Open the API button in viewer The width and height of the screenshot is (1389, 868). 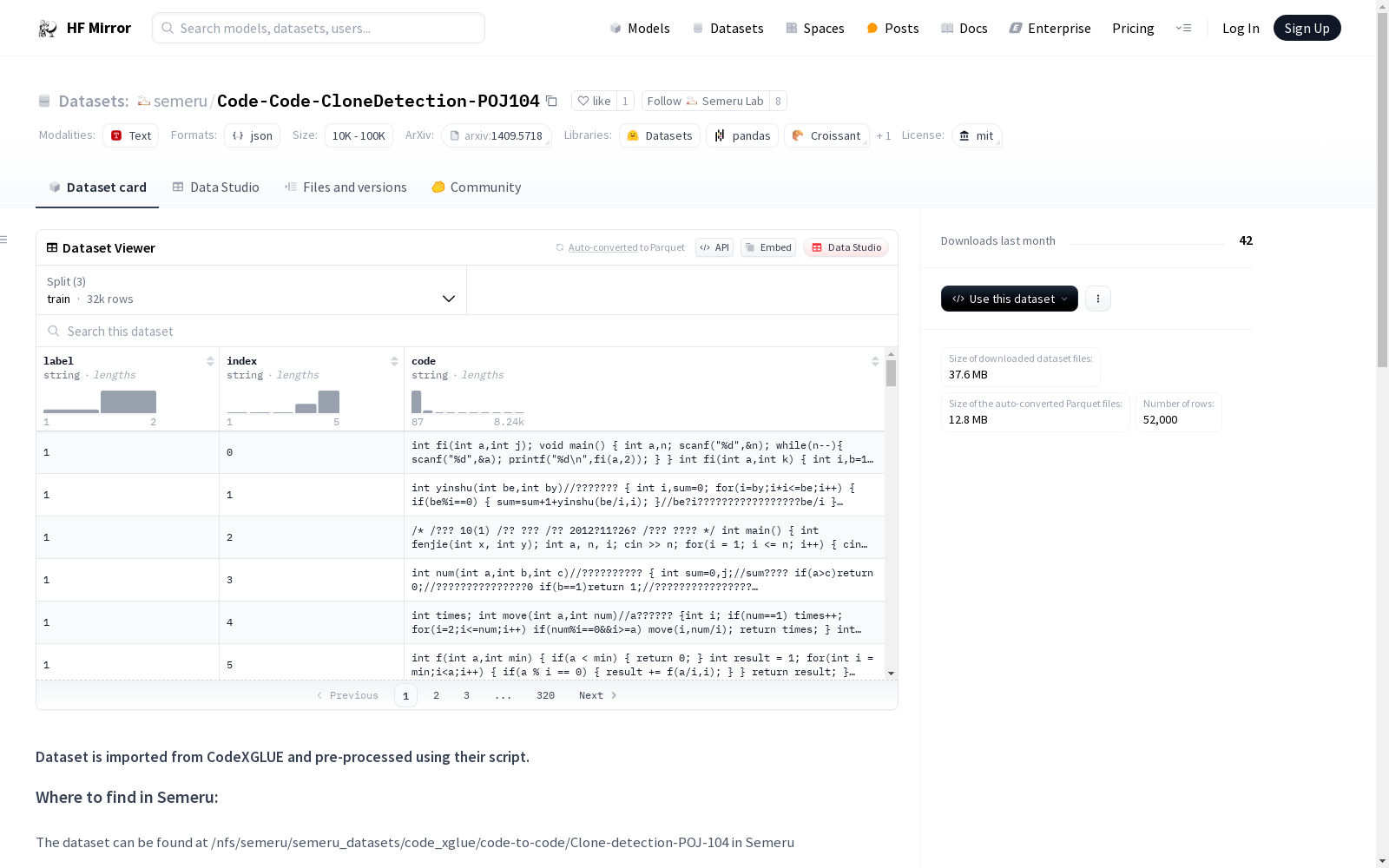(714, 247)
